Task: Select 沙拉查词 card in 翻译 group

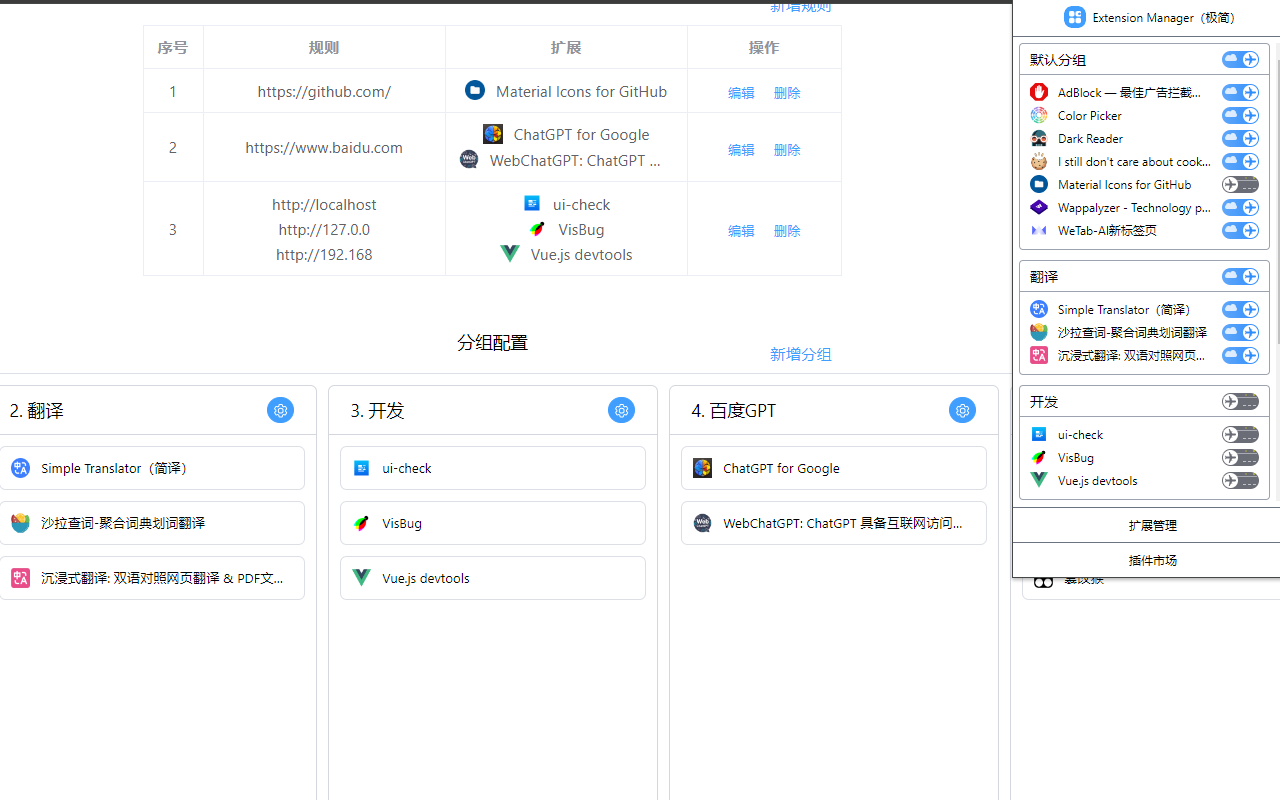Action: click(151, 523)
